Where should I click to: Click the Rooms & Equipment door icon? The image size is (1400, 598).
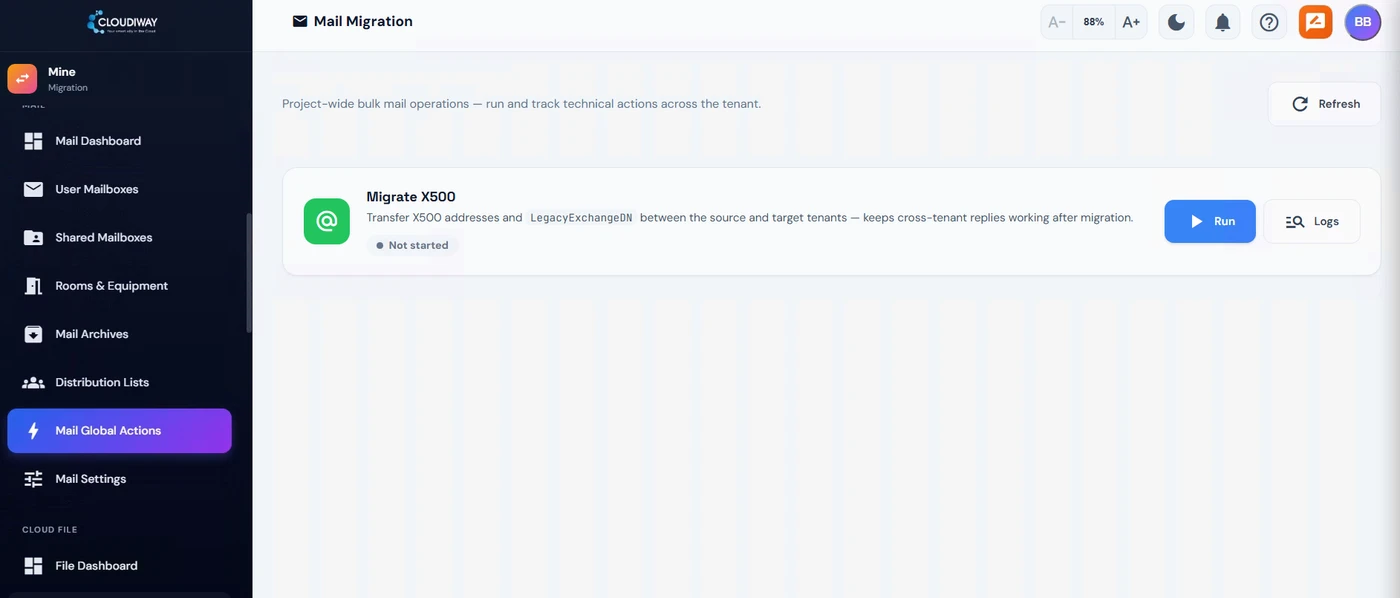coord(33,286)
